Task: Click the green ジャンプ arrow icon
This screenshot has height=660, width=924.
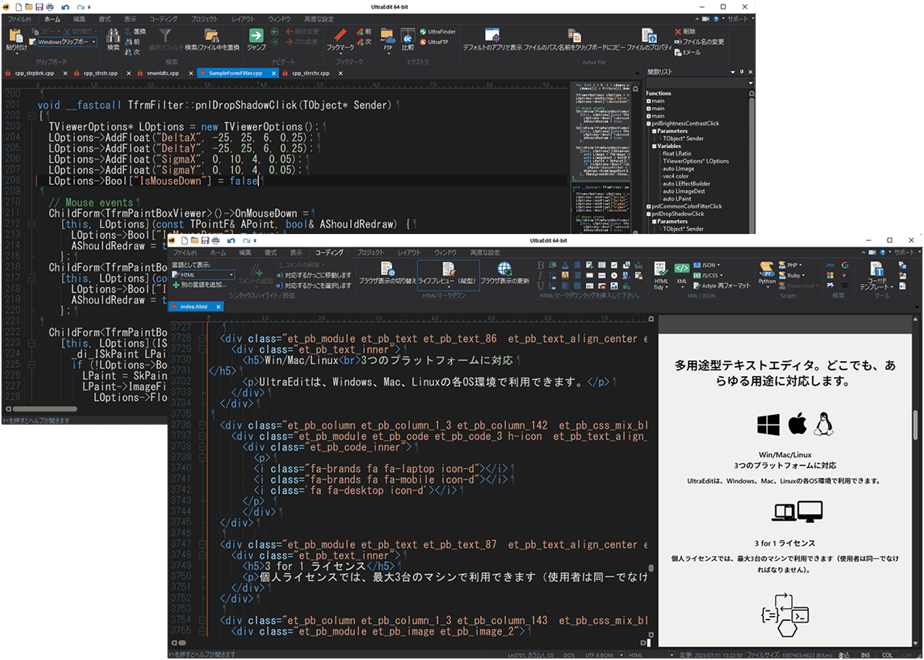Action: click(256, 35)
